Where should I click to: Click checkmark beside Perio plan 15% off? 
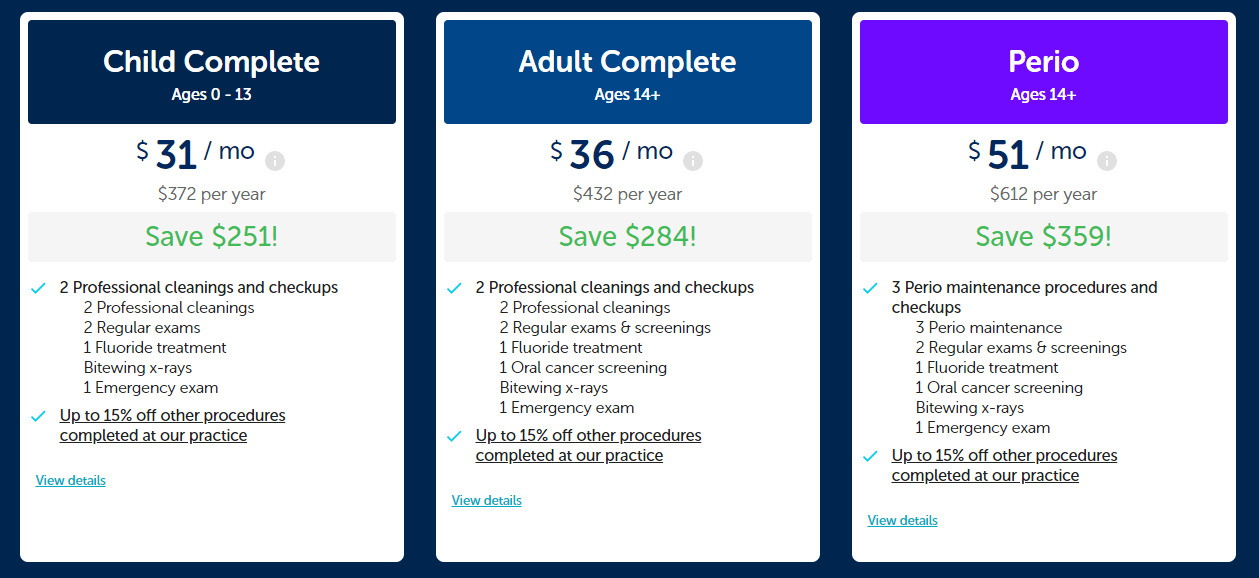(x=870, y=456)
